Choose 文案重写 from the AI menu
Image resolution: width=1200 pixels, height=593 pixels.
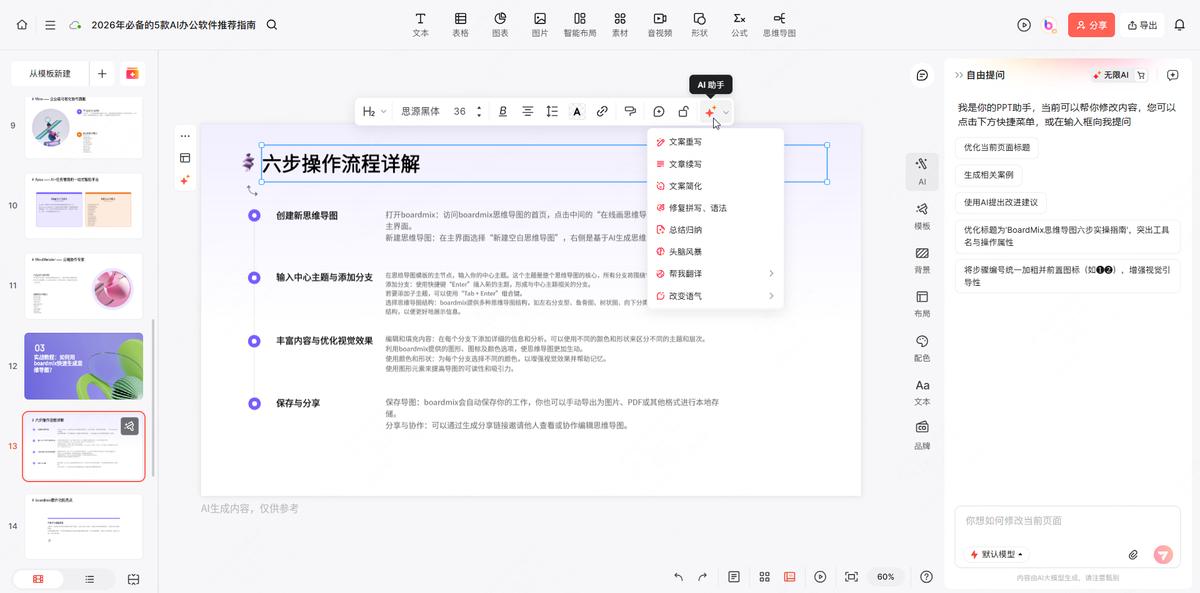[x=715, y=142]
